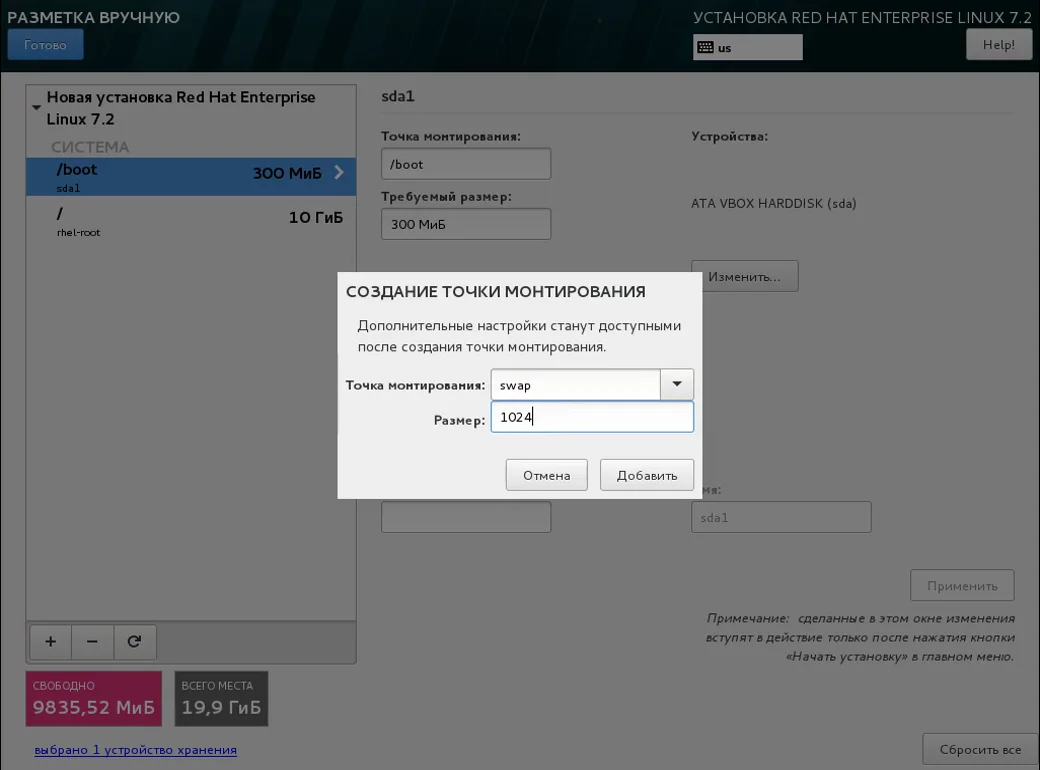Select the / rhel-root partition row
This screenshot has width=1040, height=770.
[191, 222]
